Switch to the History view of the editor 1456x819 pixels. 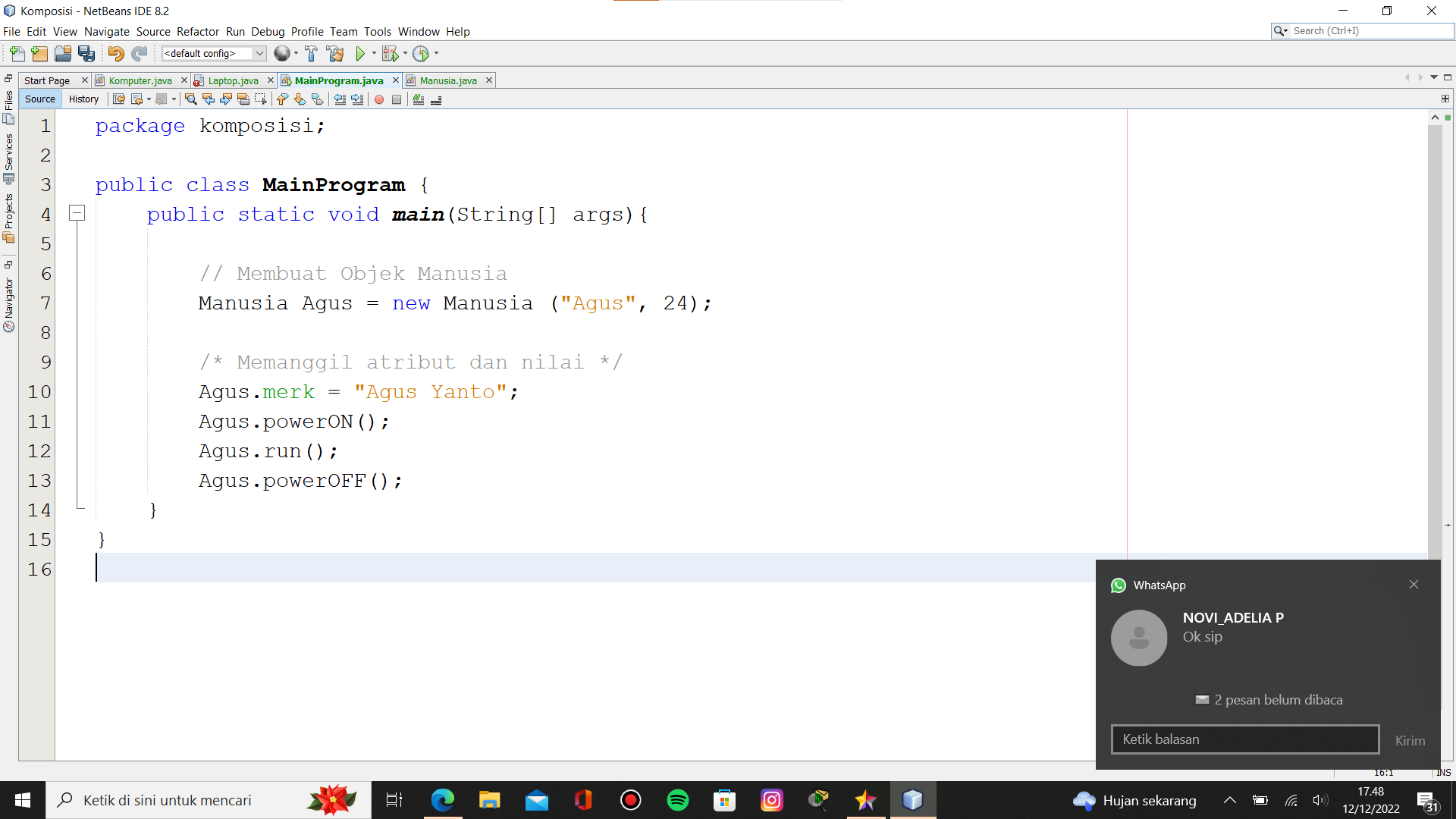pyautogui.click(x=83, y=99)
